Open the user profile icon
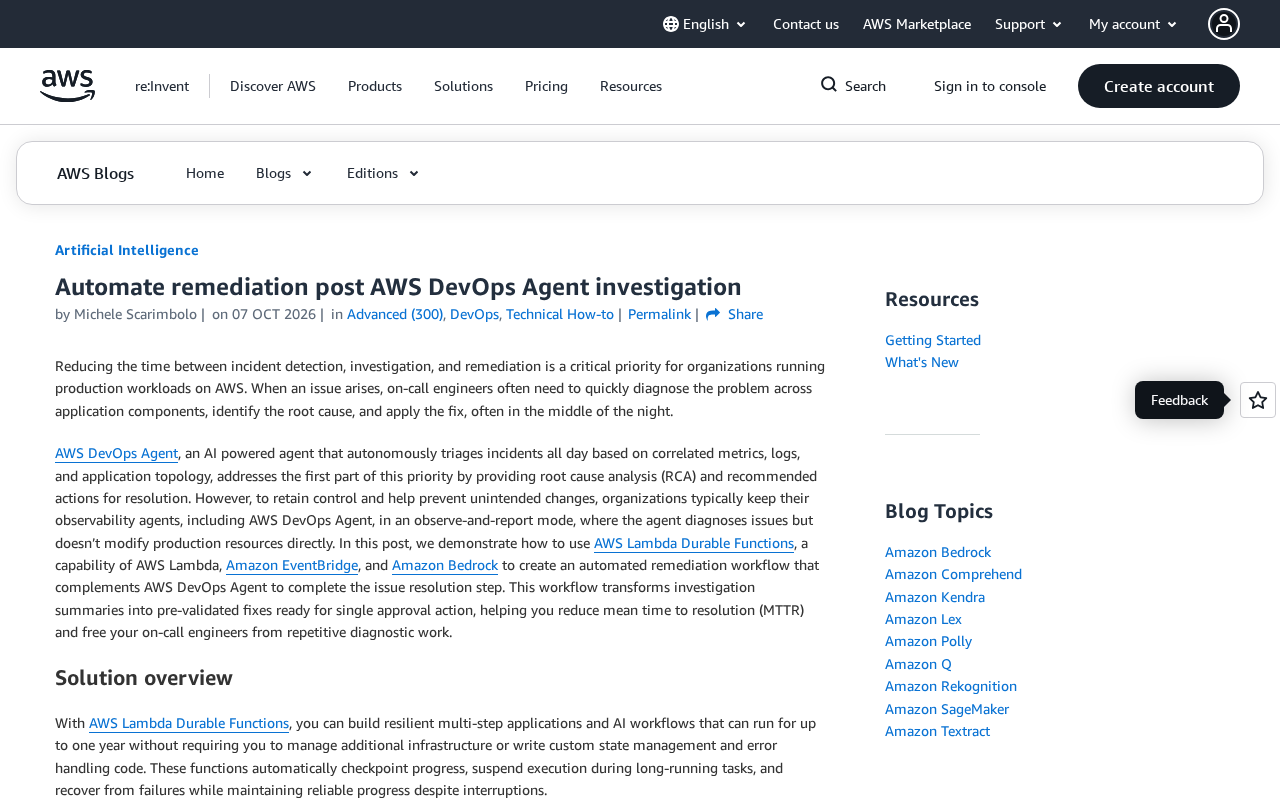 click(1224, 24)
